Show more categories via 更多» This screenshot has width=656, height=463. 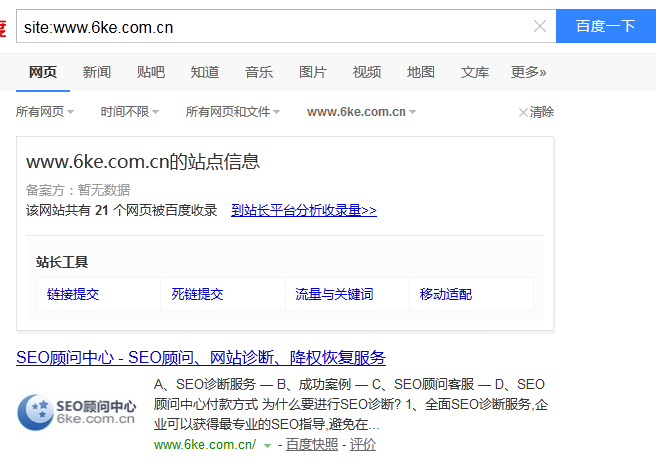[528, 72]
